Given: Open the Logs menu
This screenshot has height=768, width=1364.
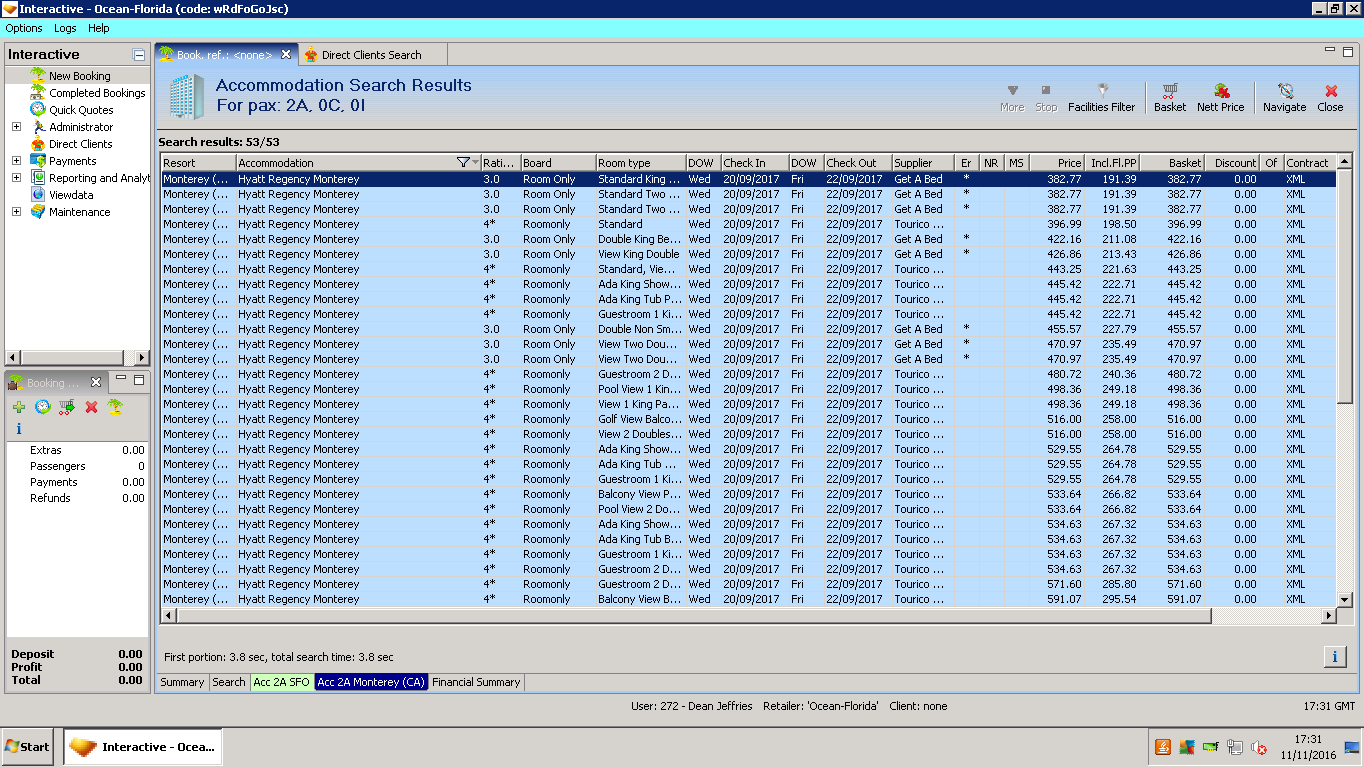Looking at the screenshot, I should click(65, 28).
